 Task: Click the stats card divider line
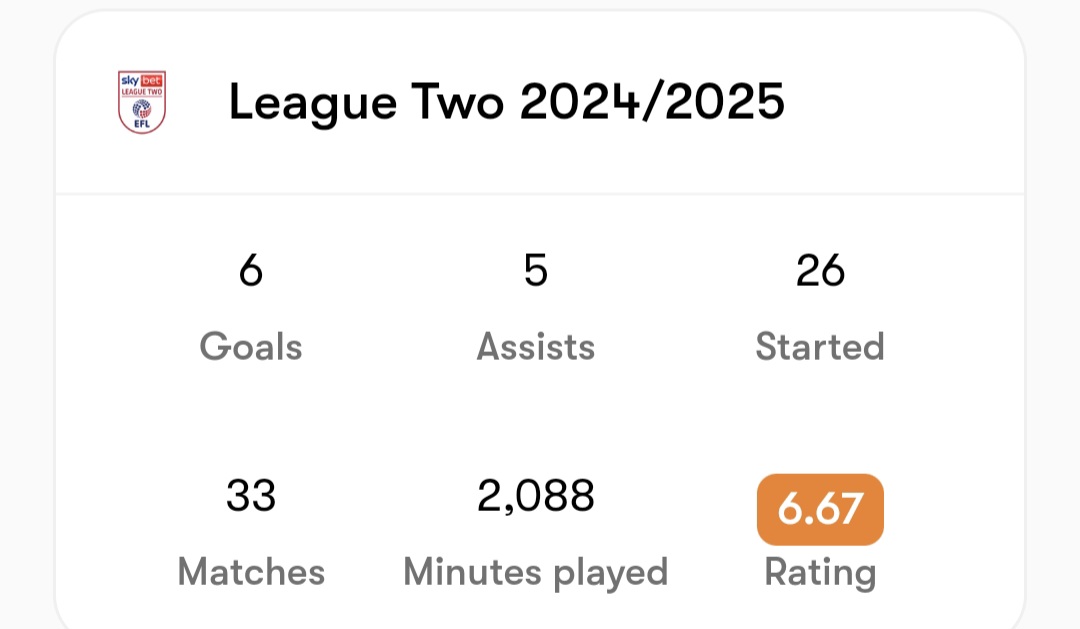tap(540, 194)
